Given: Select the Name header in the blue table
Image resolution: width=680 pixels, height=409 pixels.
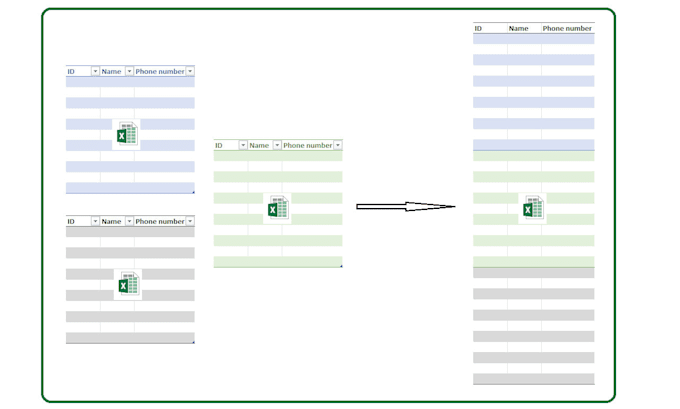Looking at the screenshot, I should click(x=111, y=72).
